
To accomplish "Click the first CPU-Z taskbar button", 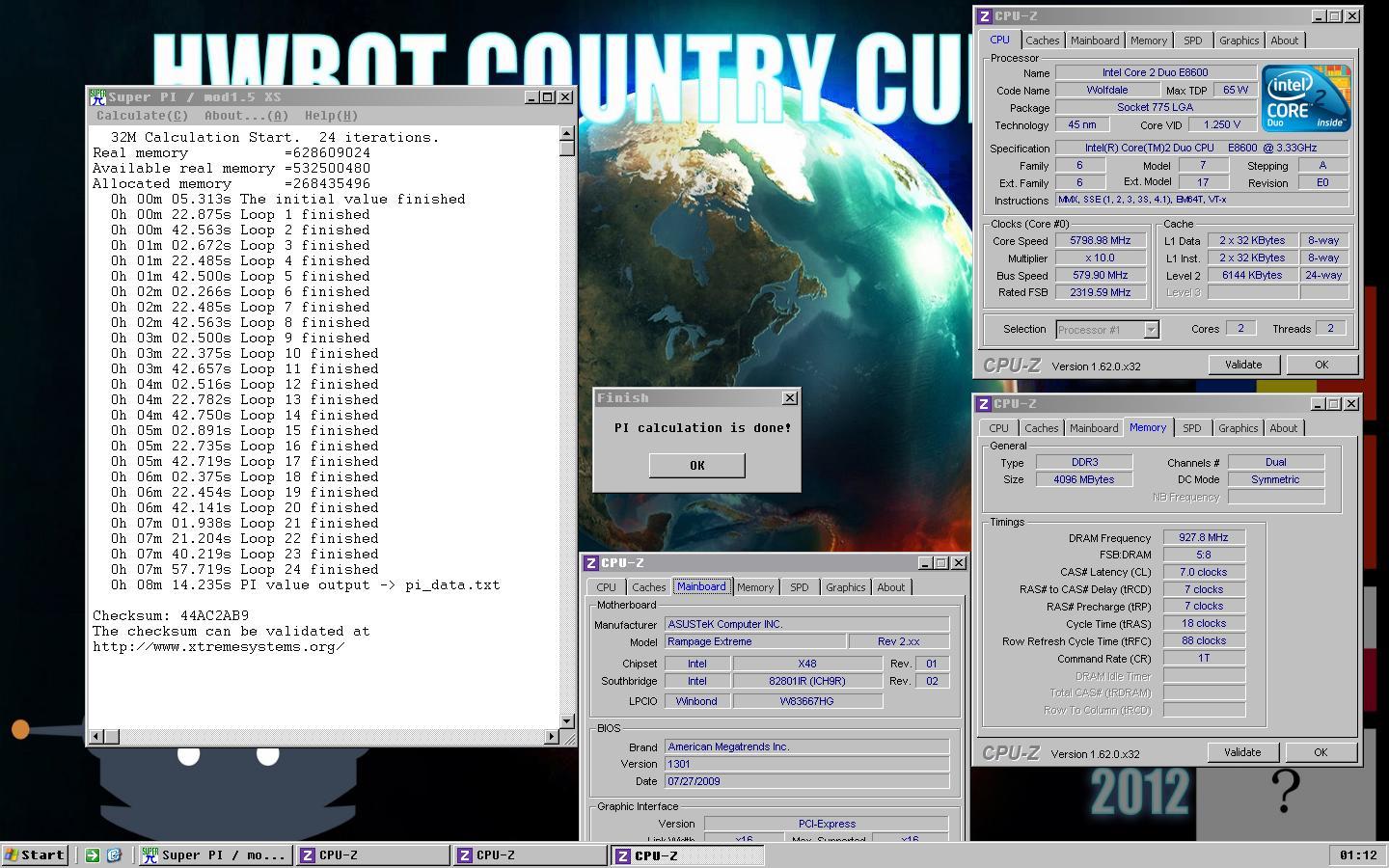I will (371, 854).
